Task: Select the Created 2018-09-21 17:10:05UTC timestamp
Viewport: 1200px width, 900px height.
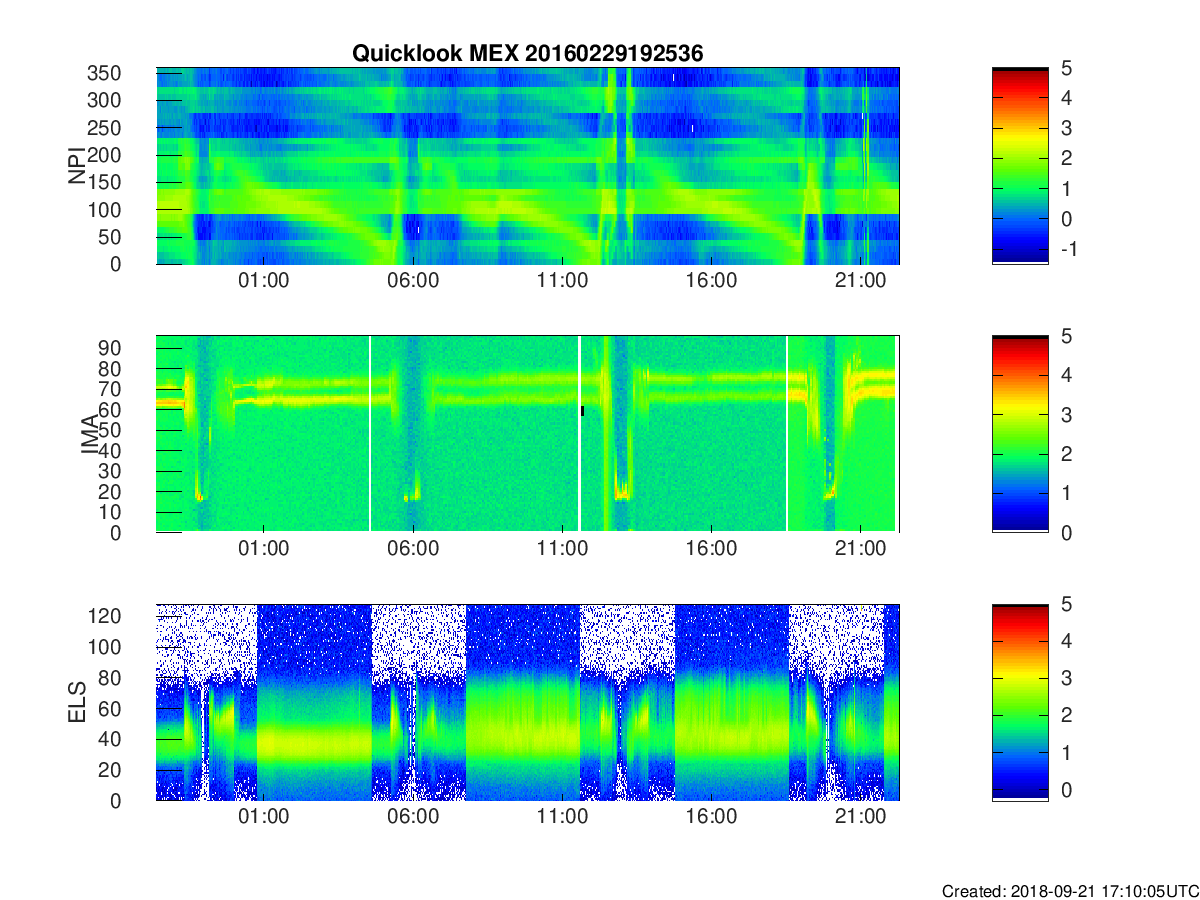Action: pos(1070,890)
